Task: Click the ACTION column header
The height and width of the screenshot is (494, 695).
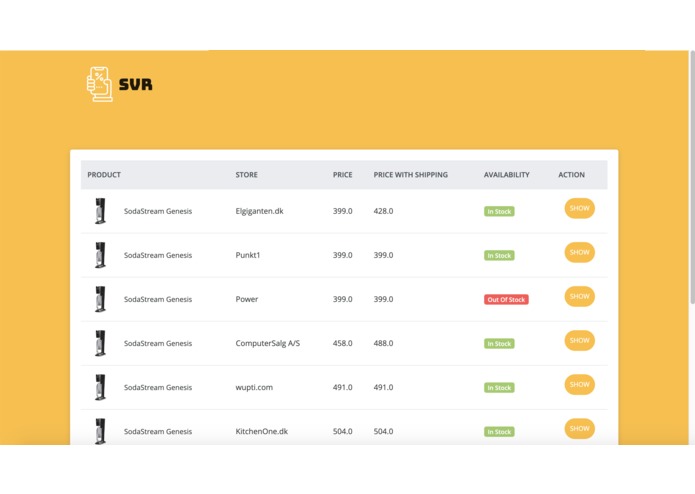Action: [x=571, y=175]
